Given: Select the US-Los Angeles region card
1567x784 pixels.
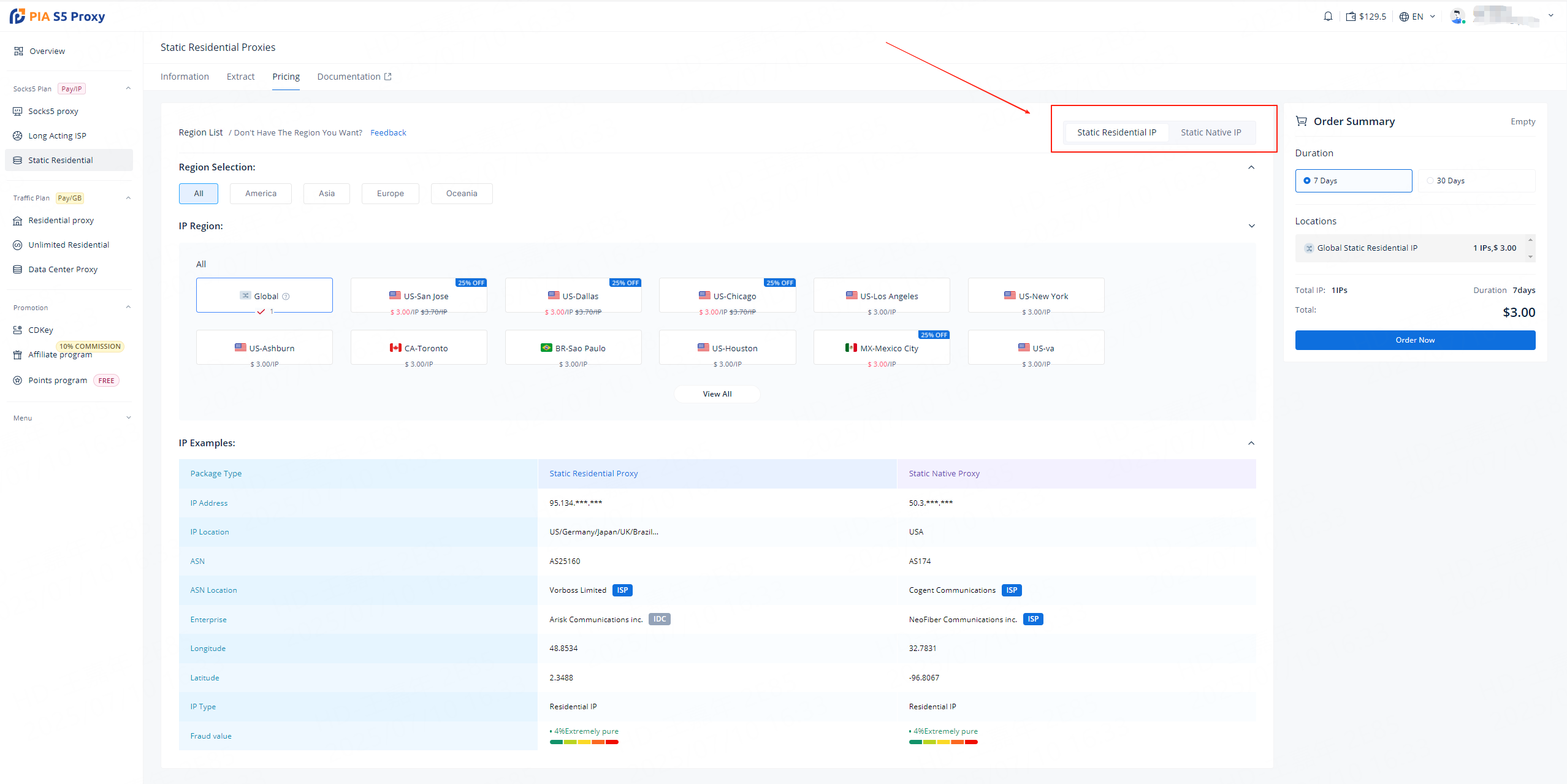Looking at the screenshot, I should [881, 296].
